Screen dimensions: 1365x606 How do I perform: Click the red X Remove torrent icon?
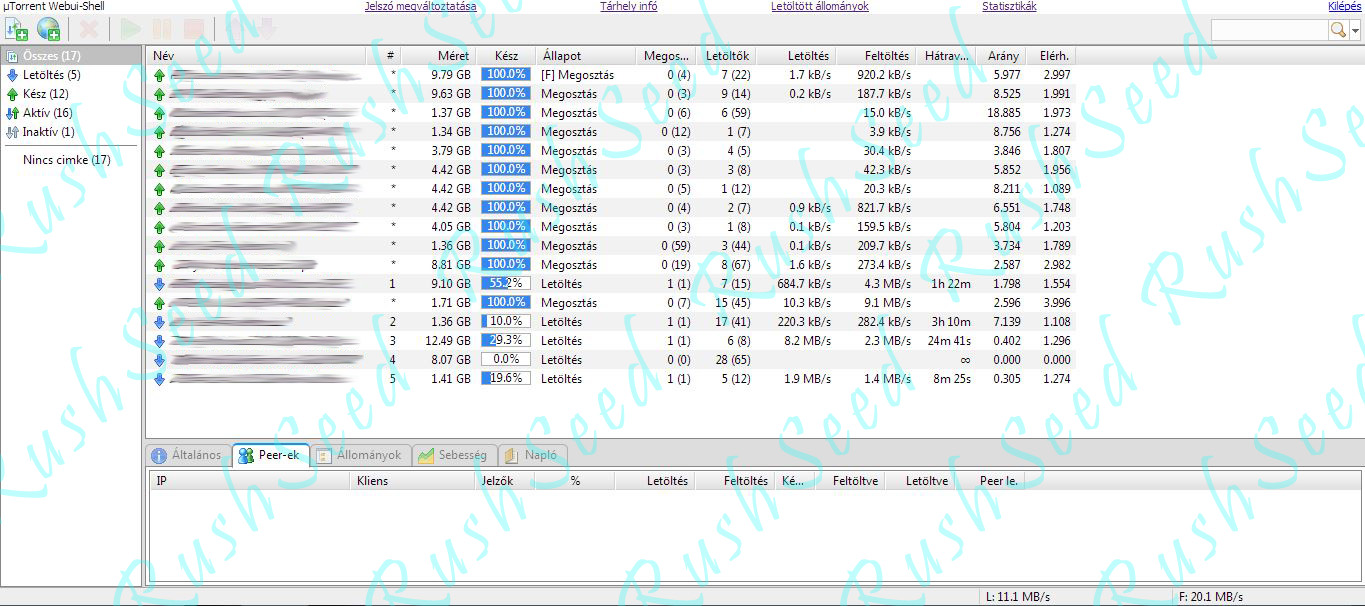pos(89,30)
